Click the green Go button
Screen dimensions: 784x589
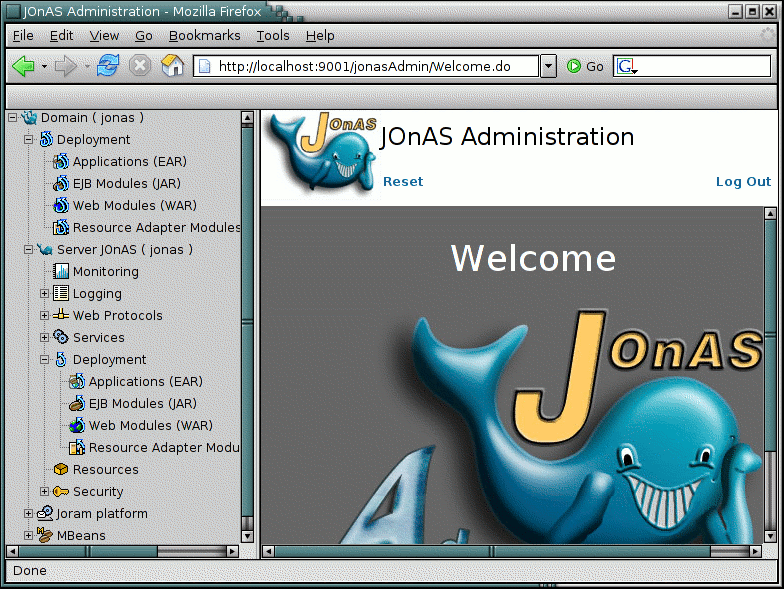(x=585, y=66)
